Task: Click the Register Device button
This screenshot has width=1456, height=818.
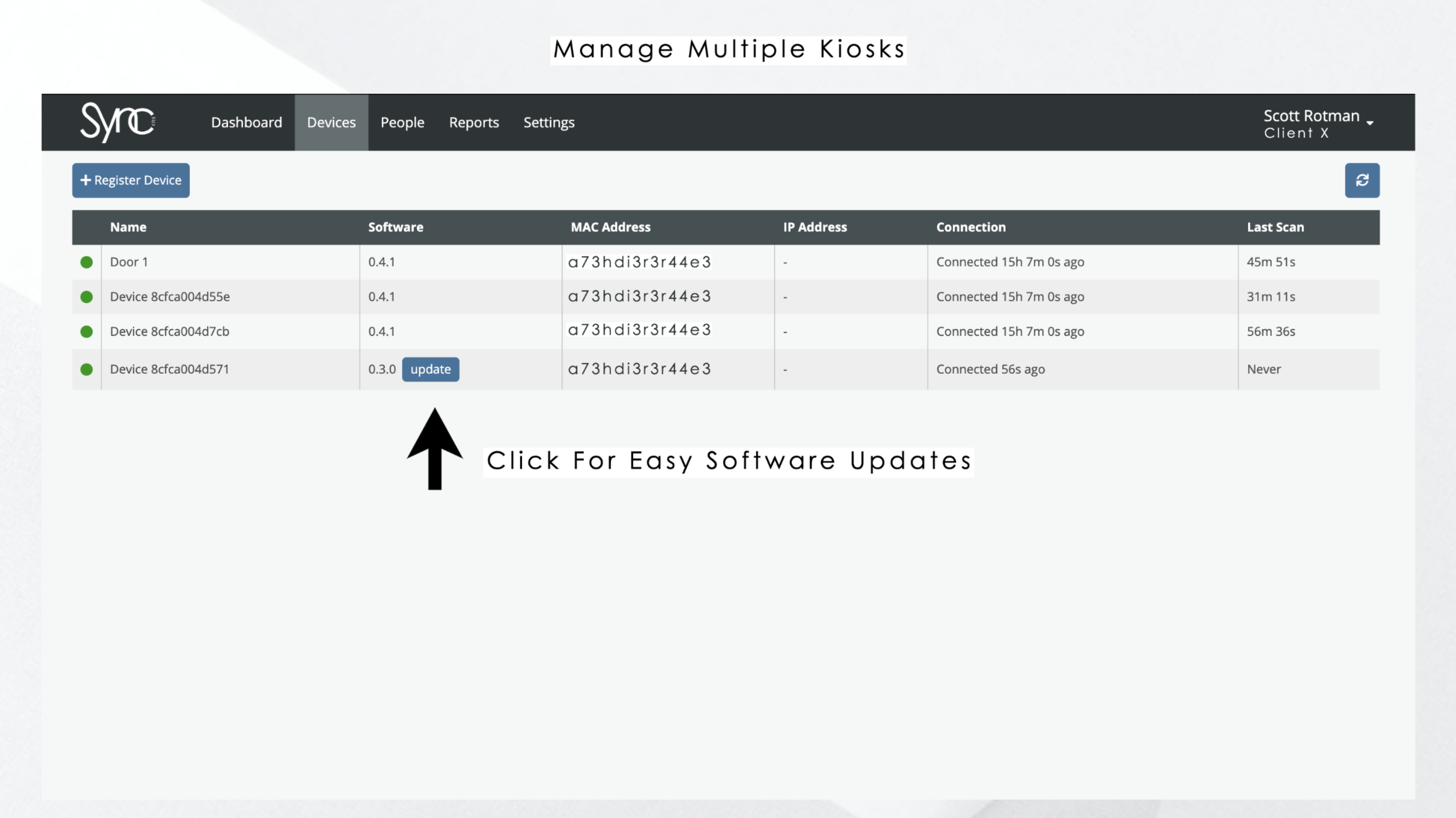Action: [130, 180]
